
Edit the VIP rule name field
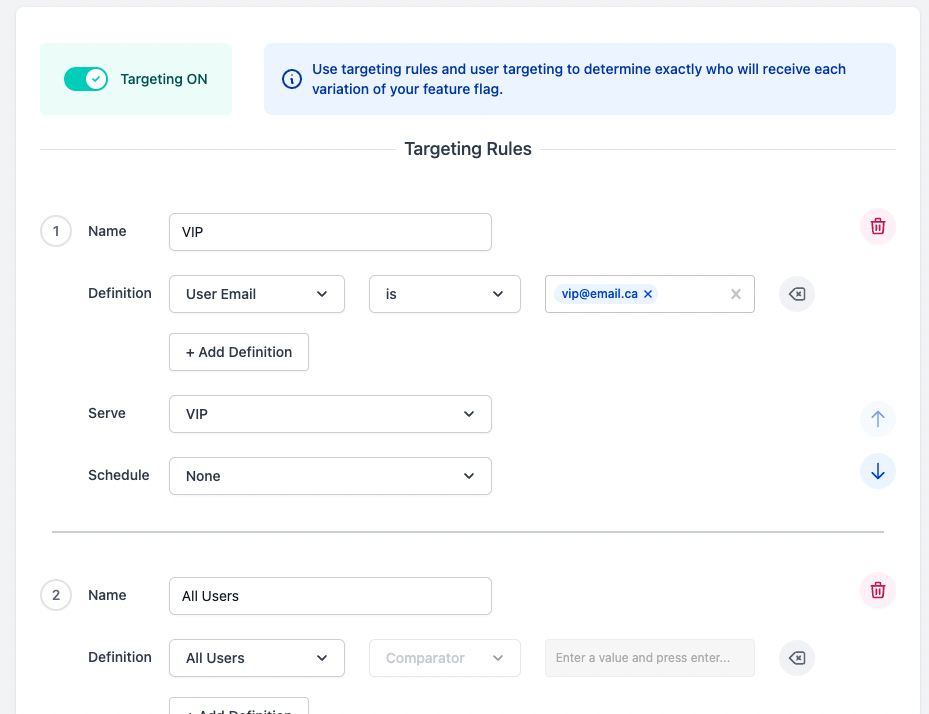click(x=330, y=232)
